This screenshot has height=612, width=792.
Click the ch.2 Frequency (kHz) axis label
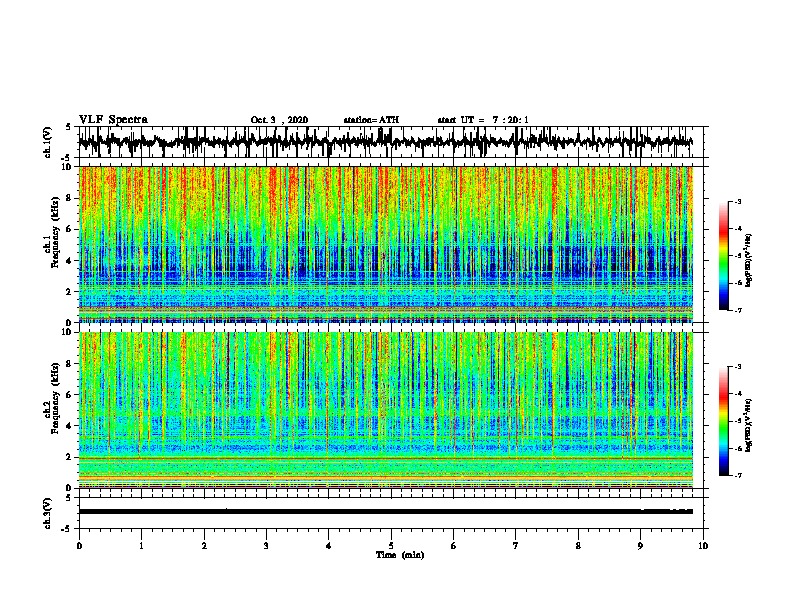coord(52,398)
